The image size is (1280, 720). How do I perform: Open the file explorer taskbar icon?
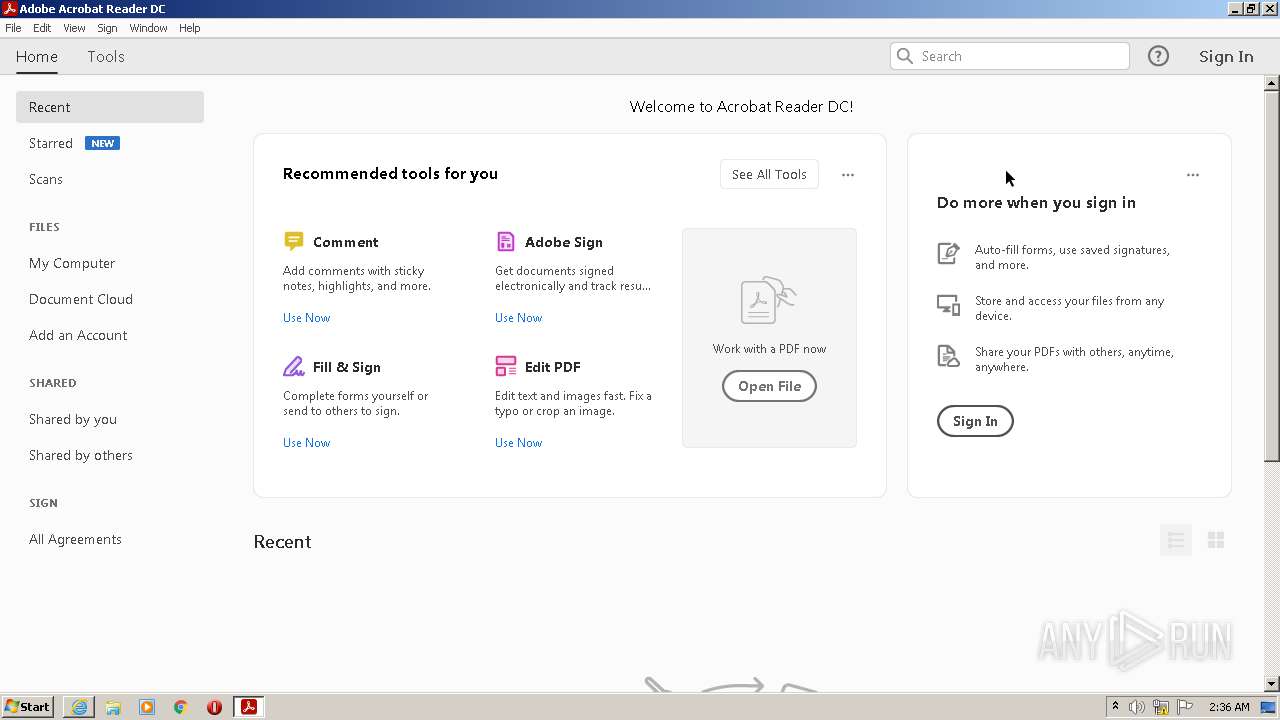[x=113, y=707]
